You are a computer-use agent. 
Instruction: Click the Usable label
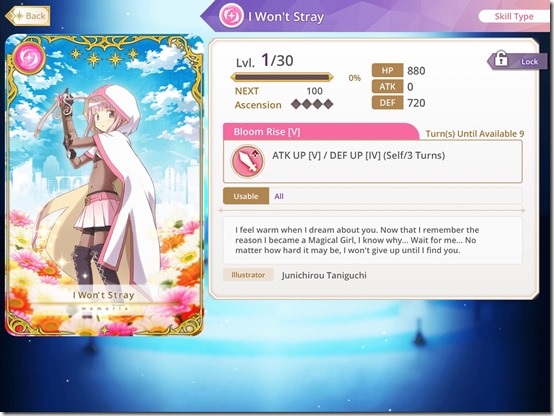click(x=246, y=196)
